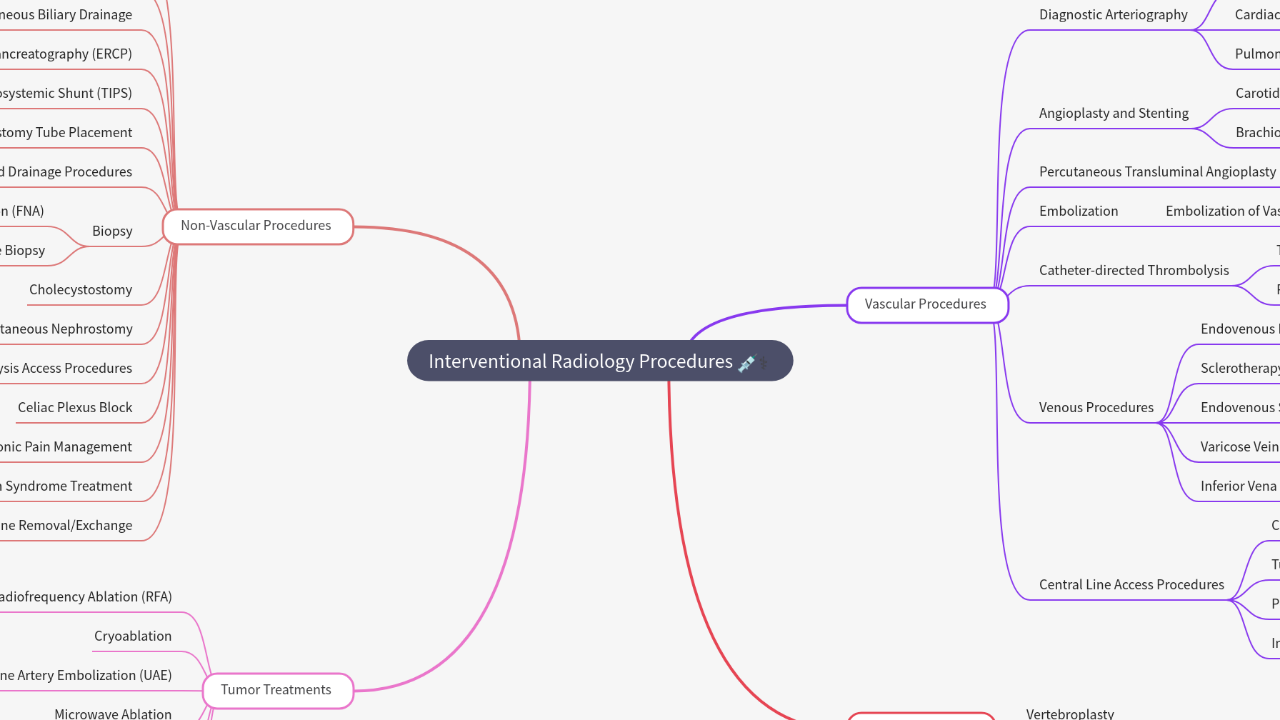Click the Vertebroplasty node
Image resolution: width=1280 pixels, height=720 pixels.
(x=1070, y=713)
